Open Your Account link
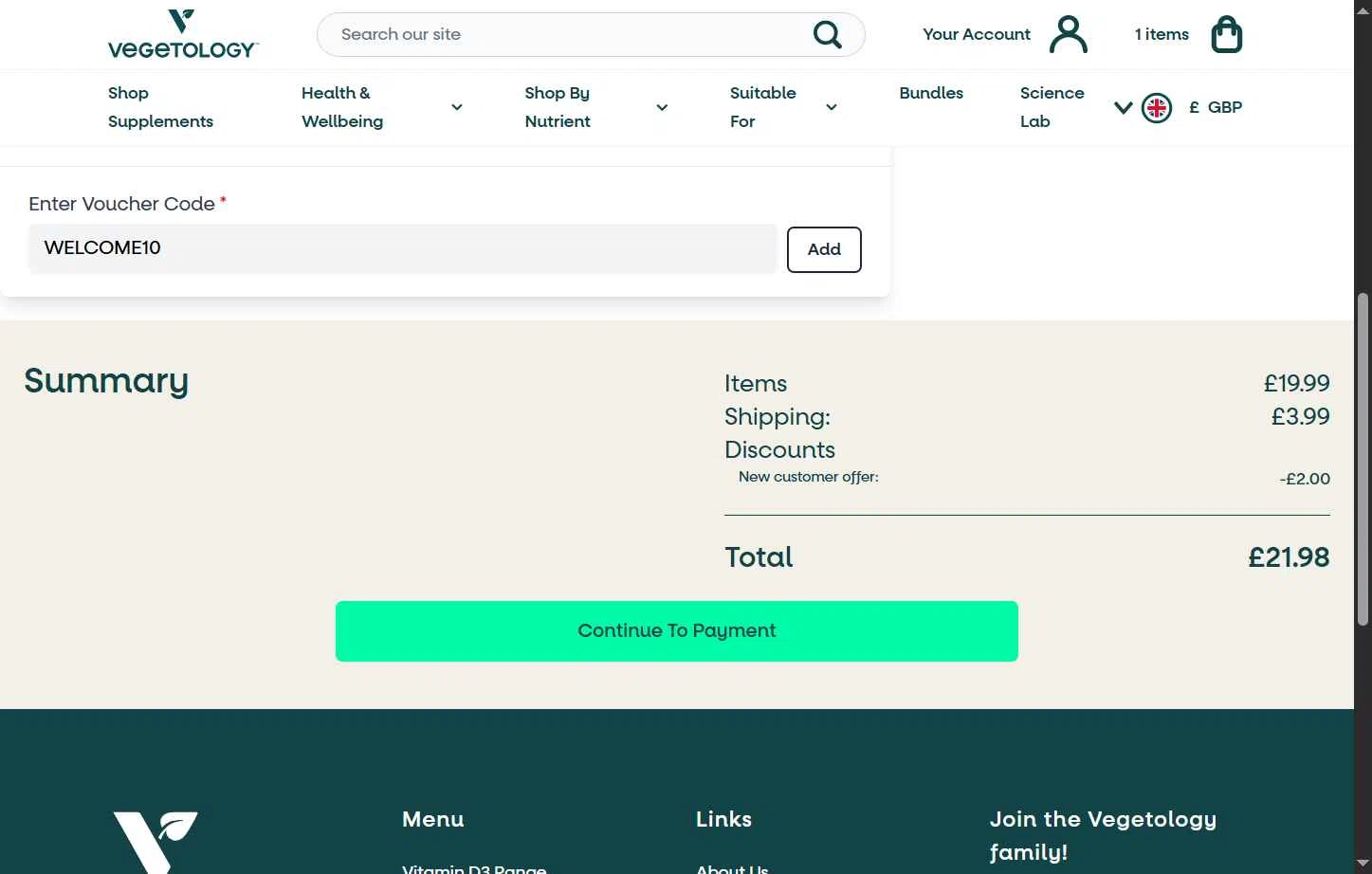Image resolution: width=1372 pixels, height=874 pixels. pyautogui.click(x=977, y=34)
